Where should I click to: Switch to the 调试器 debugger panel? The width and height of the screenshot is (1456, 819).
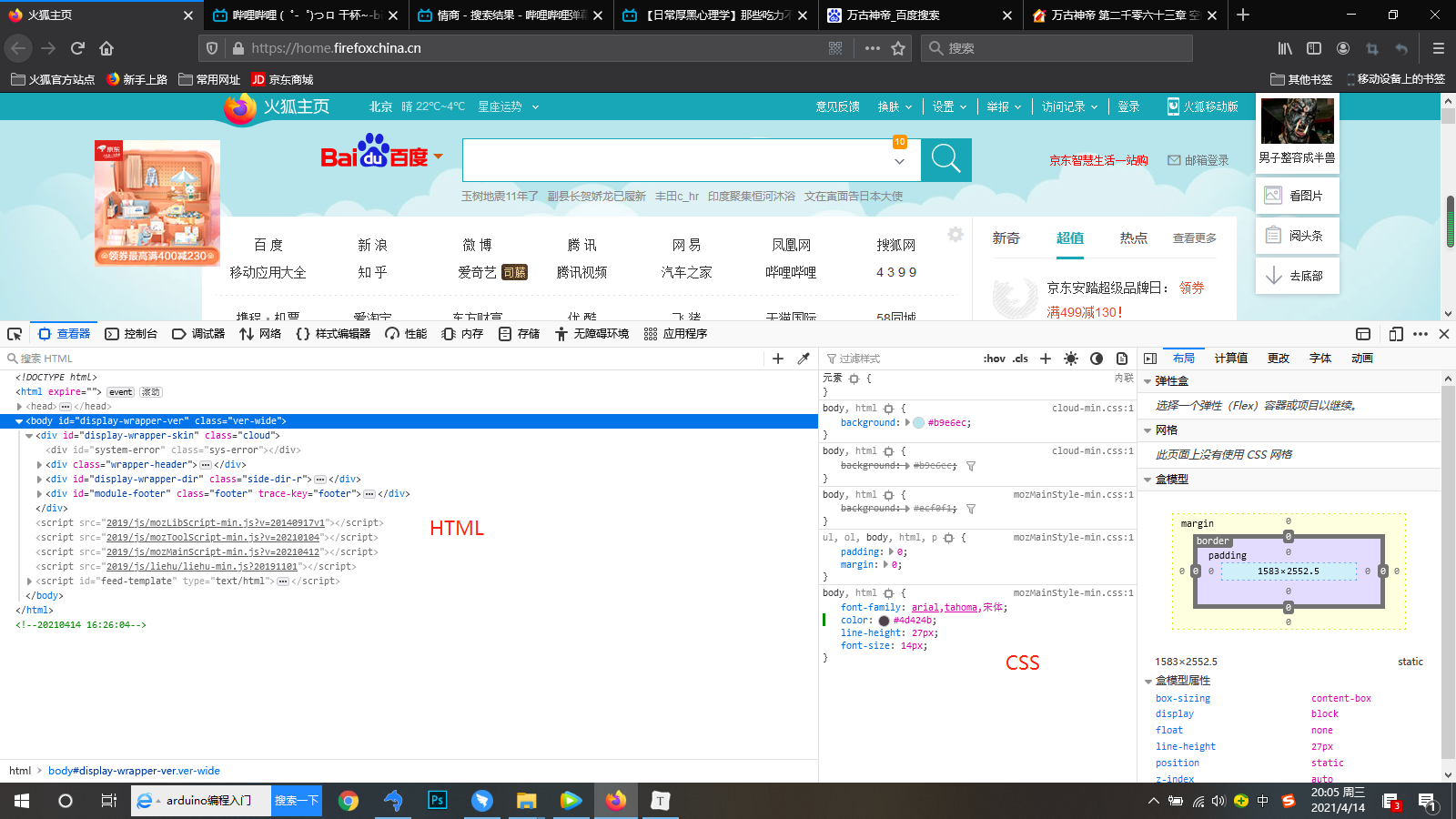point(198,334)
